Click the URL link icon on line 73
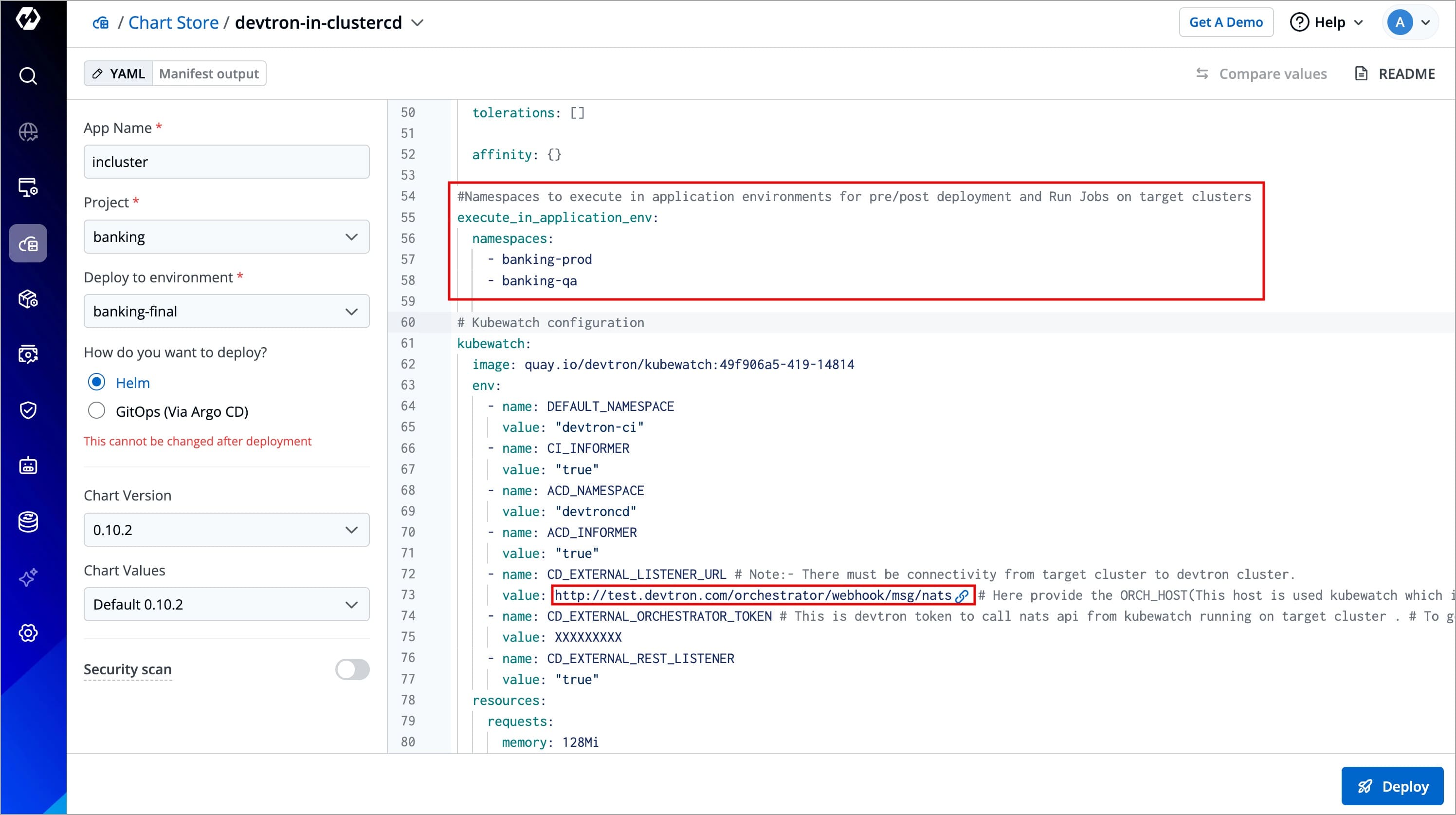This screenshot has height=815, width=1456. (x=962, y=595)
